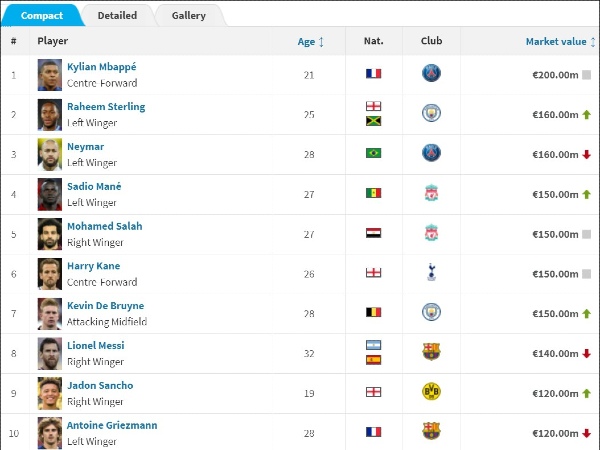Click the sort arrows beside the Age header
Viewport: 600px width, 450px height.
(x=321, y=42)
